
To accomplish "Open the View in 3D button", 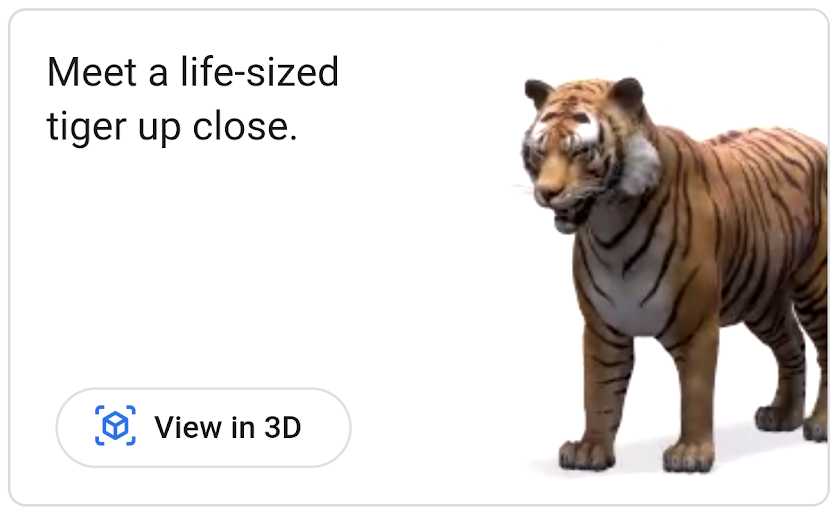I will pos(203,428).
